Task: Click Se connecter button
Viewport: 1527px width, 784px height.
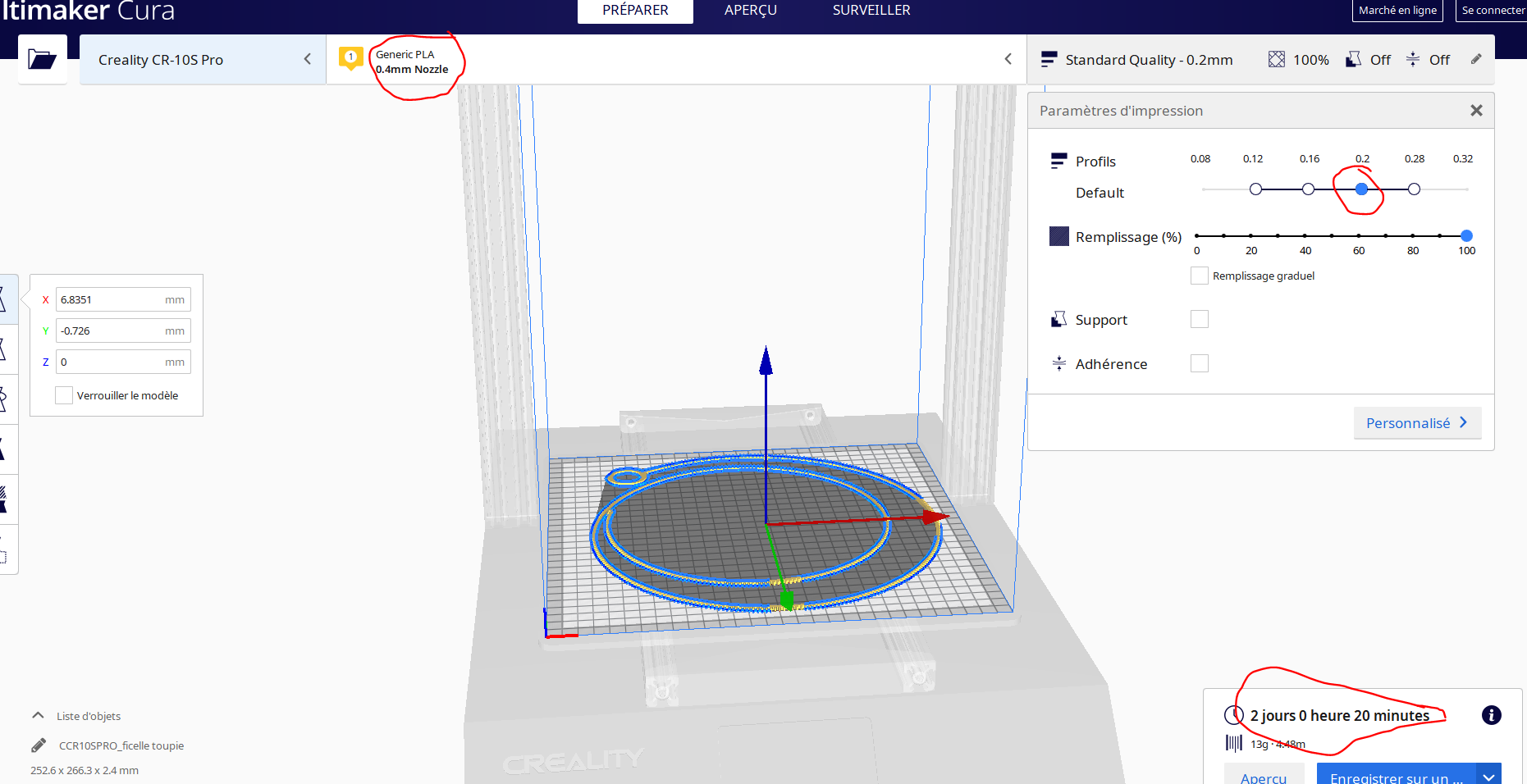Action: (1492, 11)
